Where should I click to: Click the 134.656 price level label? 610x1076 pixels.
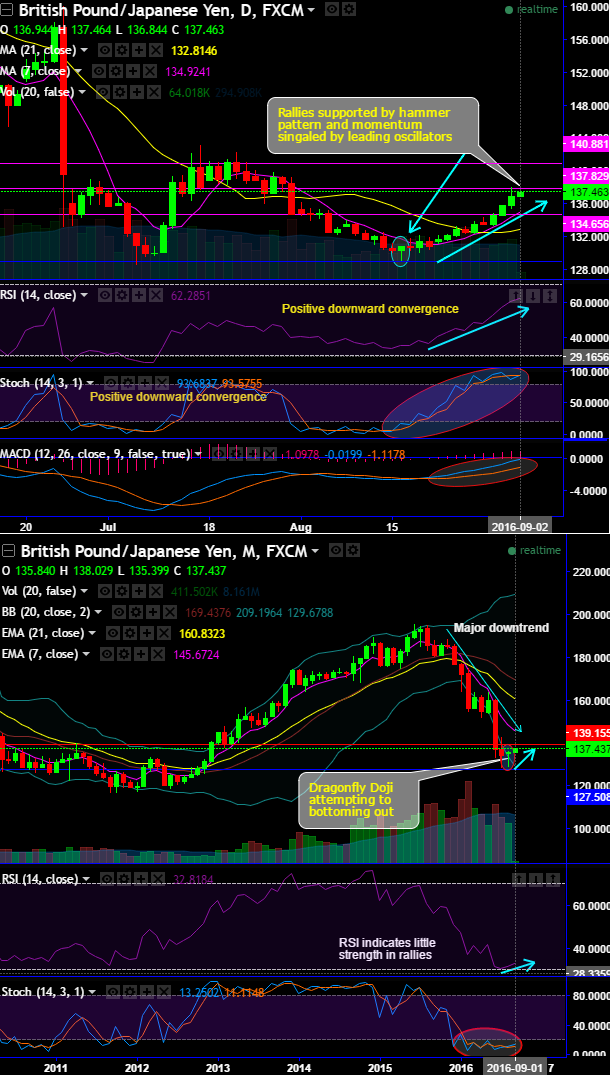(585, 224)
